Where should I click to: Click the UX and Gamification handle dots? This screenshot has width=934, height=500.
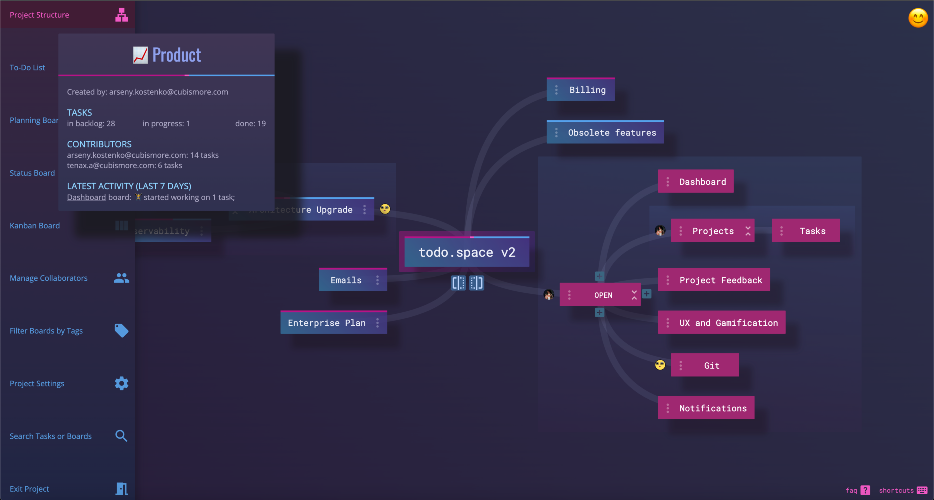pos(667,322)
